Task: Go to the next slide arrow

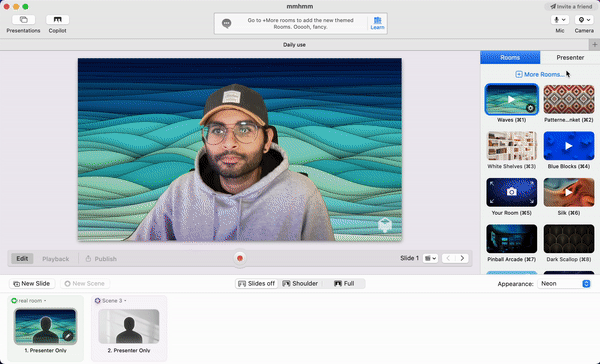Action: 462,258
